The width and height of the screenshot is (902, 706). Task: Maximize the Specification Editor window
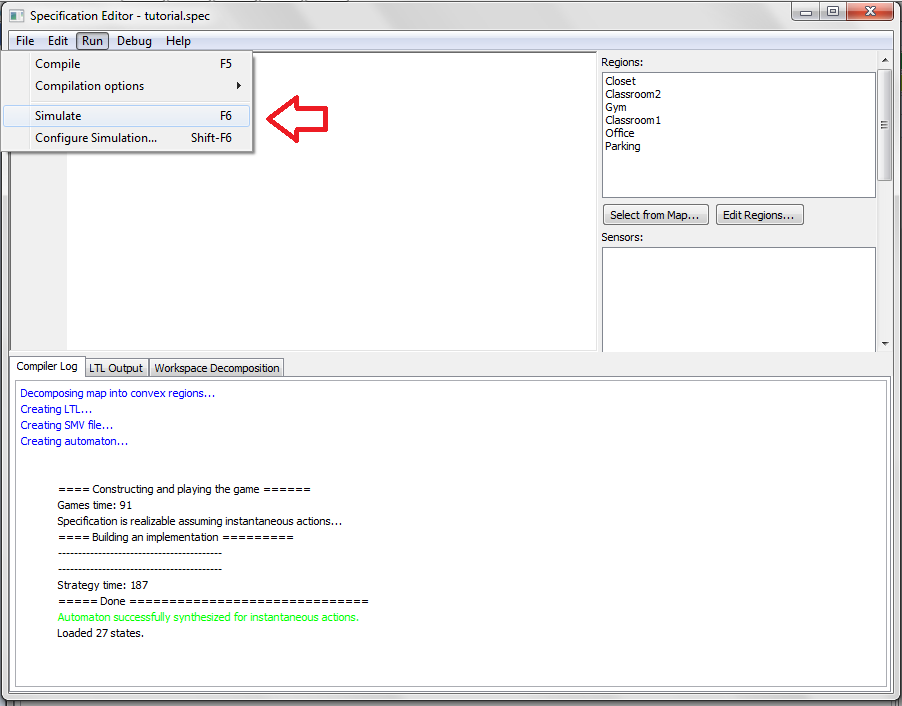click(x=832, y=12)
